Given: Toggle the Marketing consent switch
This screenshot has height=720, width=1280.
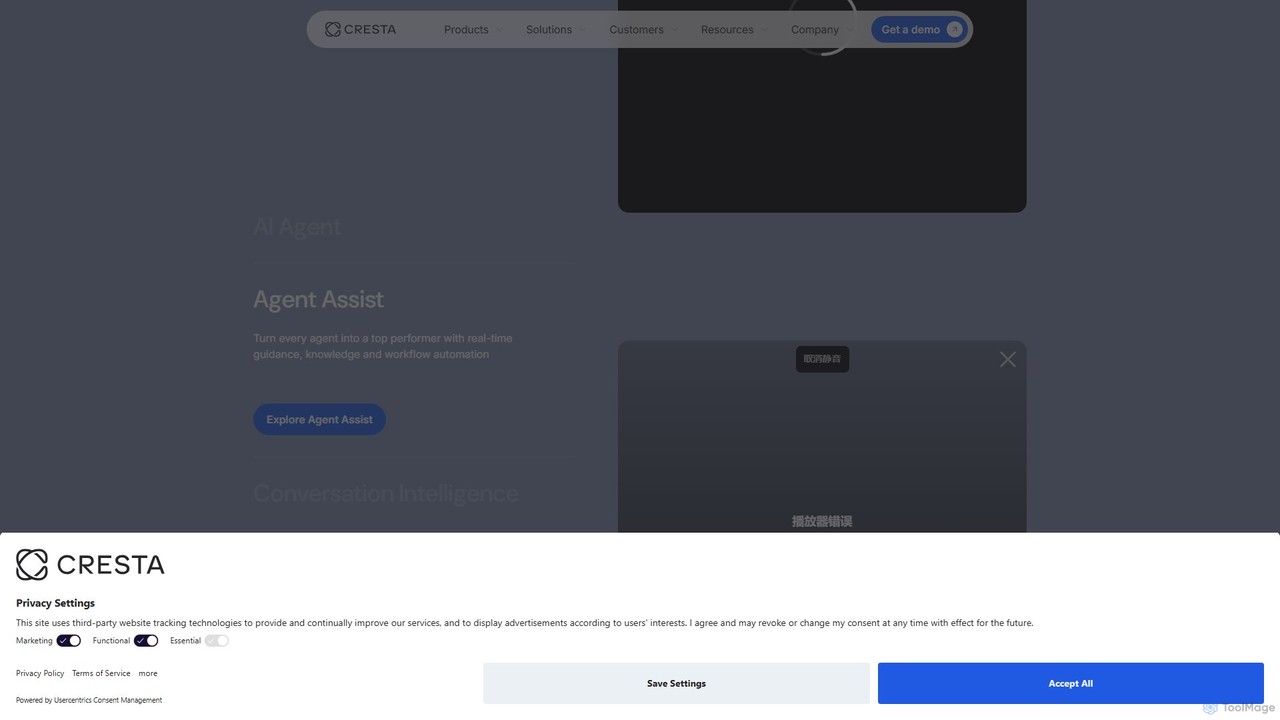Looking at the screenshot, I should click(69, 641).
